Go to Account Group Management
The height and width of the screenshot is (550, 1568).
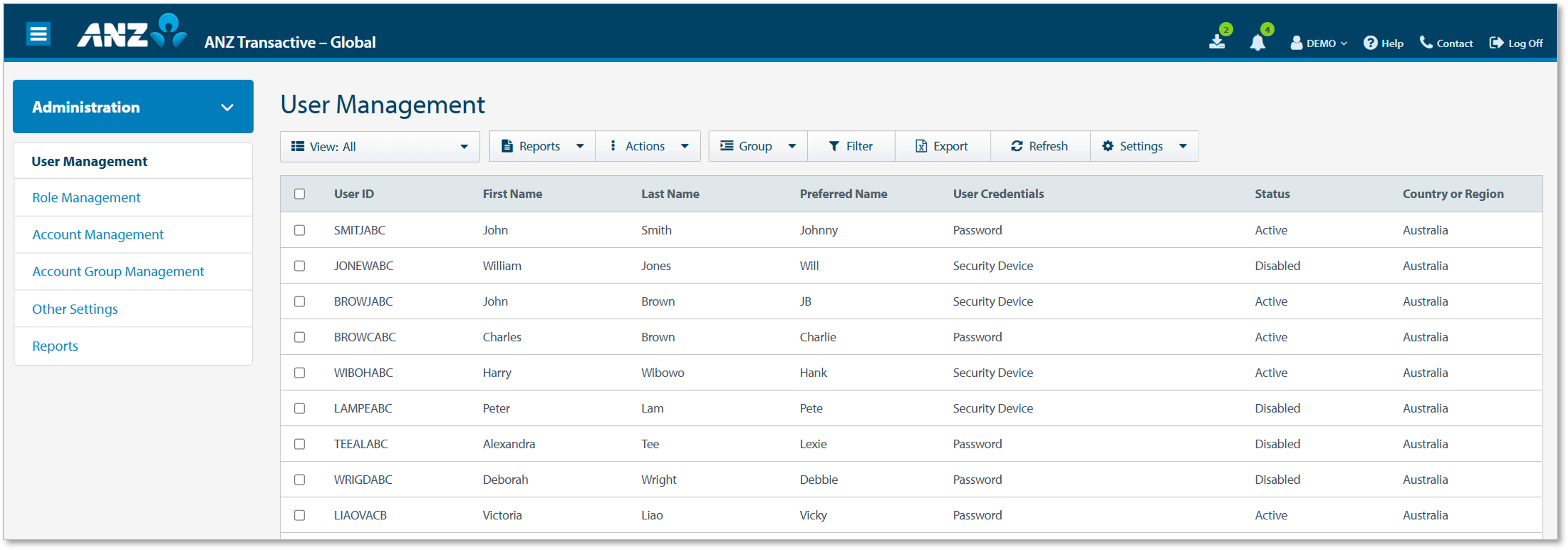coord(118,271)
